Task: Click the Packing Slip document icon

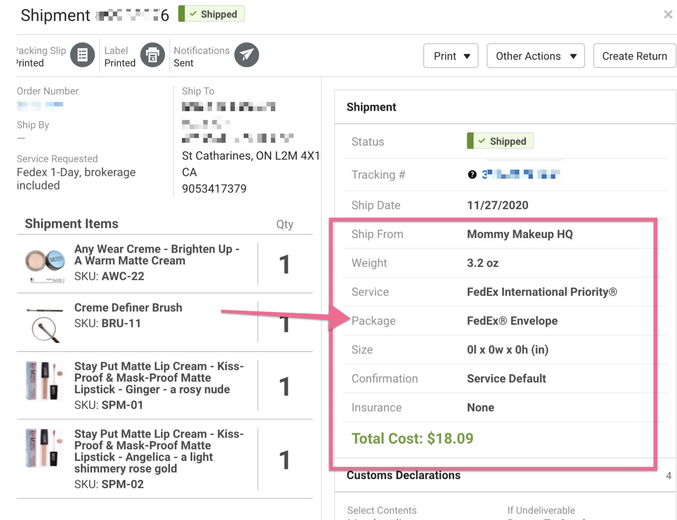Action: (x=83, y=56)
